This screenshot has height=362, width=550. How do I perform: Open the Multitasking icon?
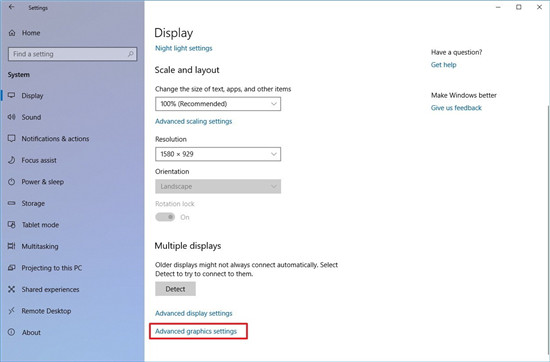tap(12, 246)
